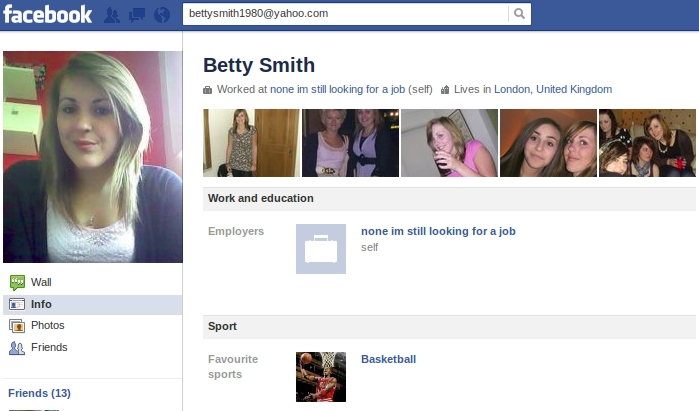
Task: Open the friend requests icon
Action: point(112,15)
